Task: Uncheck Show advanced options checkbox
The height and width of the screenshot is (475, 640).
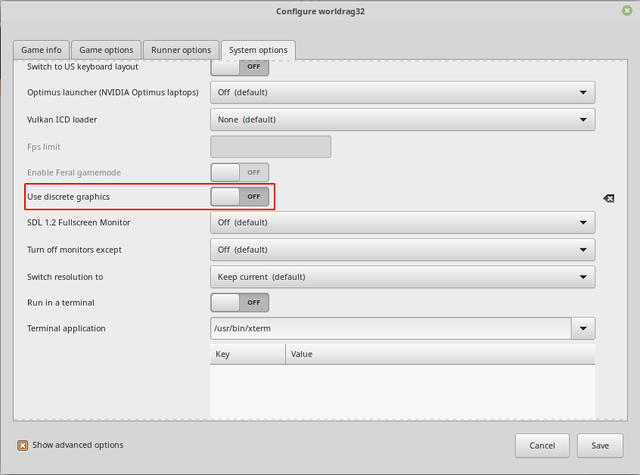Action: click(22, 445)
